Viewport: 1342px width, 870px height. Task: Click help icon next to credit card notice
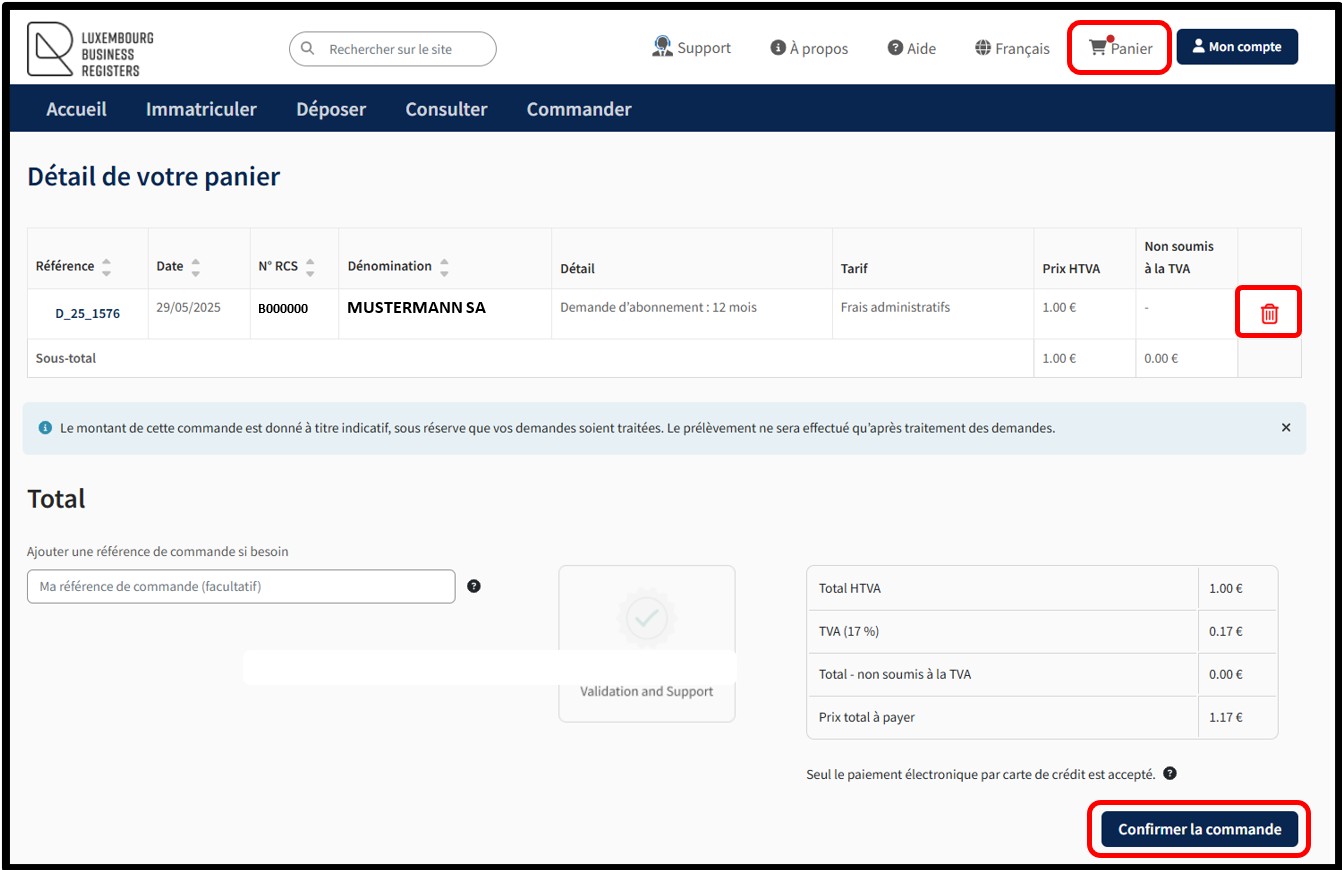coord(1169,773)
